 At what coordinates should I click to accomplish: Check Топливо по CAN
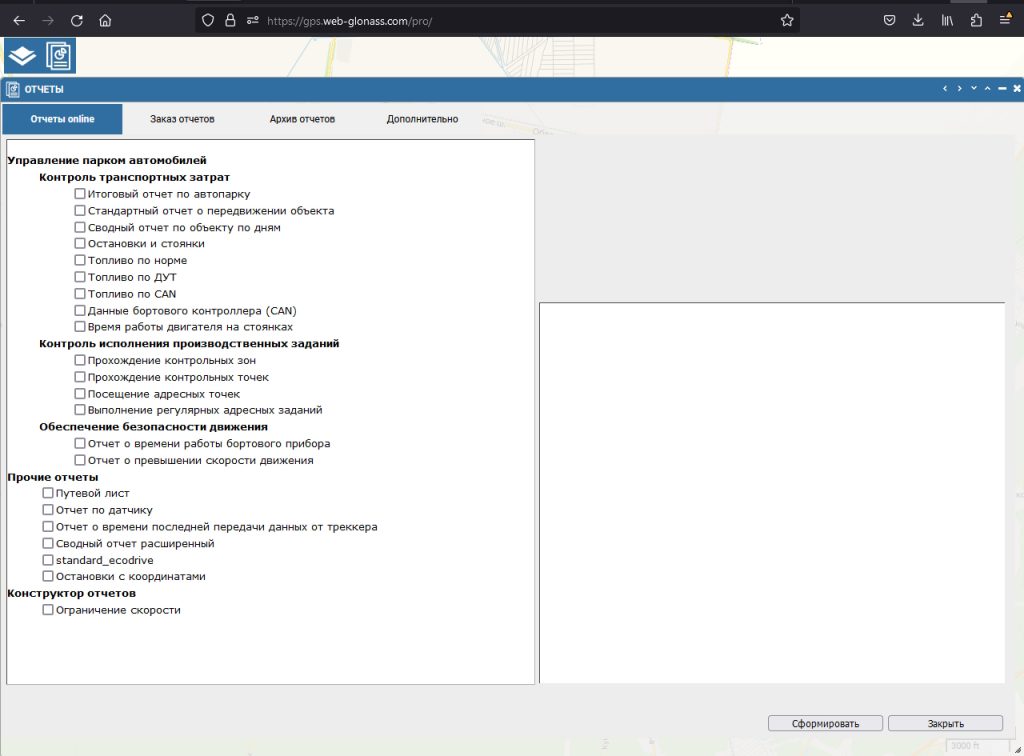[x=80, y=294]
